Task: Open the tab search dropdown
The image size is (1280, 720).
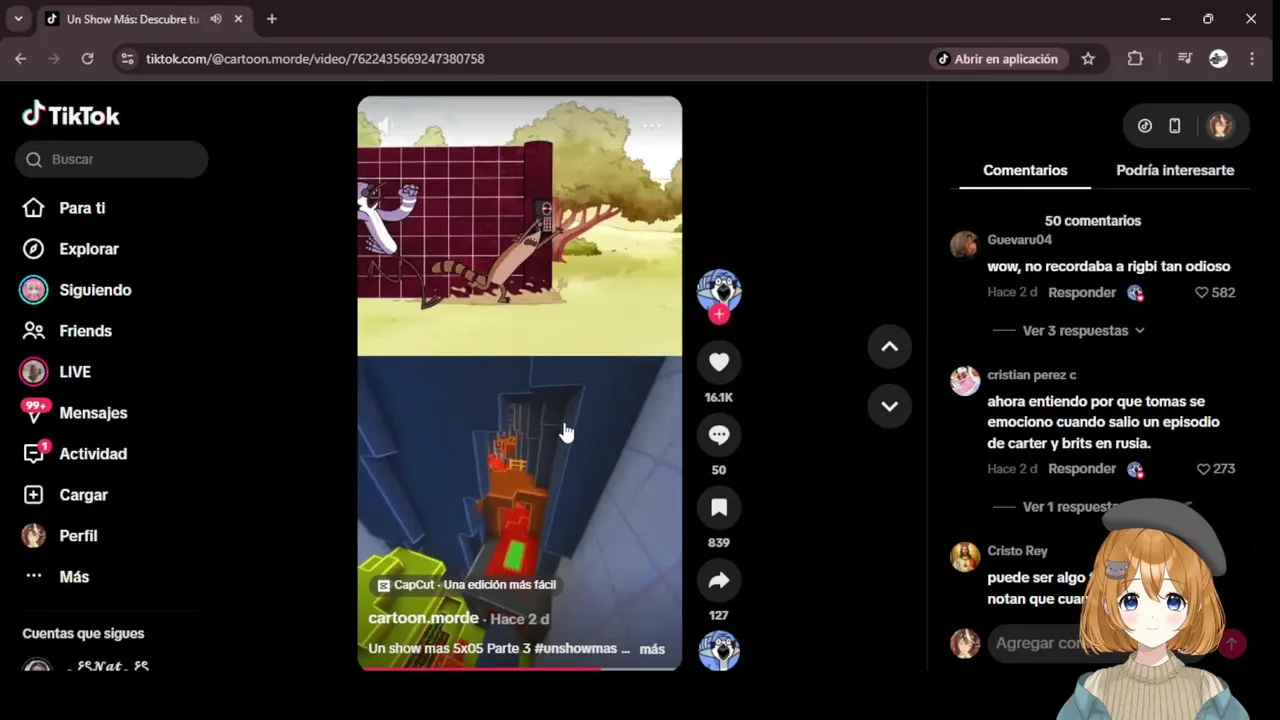Action: (18, 19)
